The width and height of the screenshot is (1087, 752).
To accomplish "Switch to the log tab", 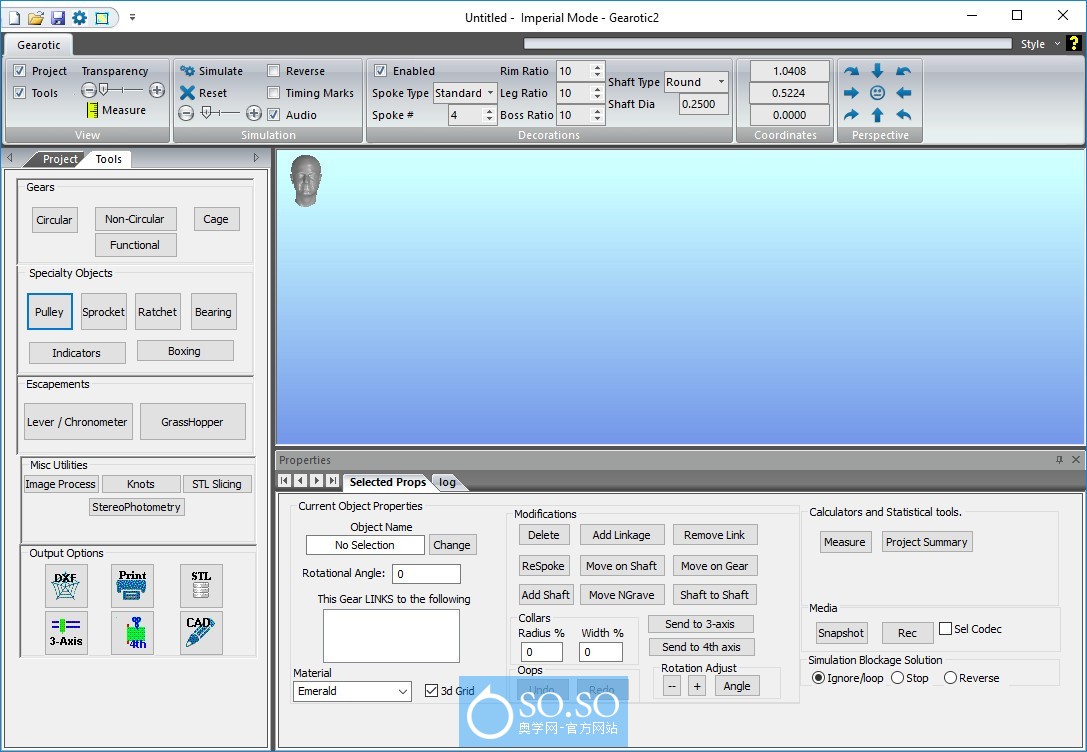I will click(x=447, y=482).
